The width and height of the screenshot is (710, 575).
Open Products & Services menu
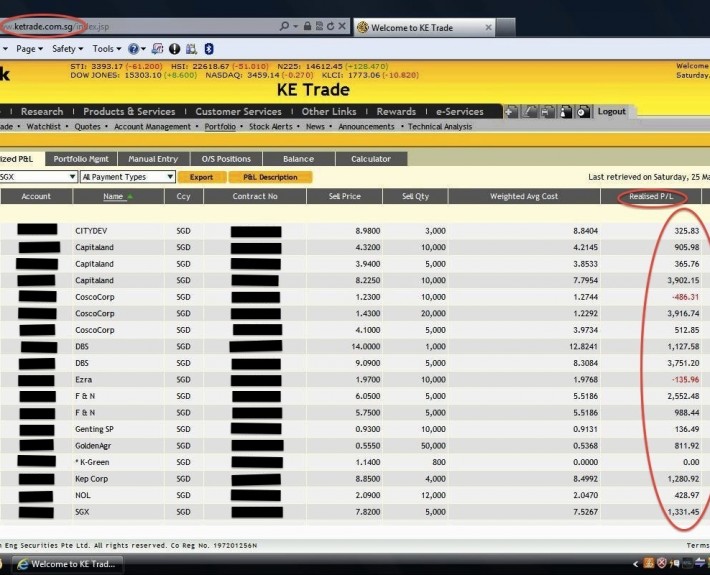129,112
